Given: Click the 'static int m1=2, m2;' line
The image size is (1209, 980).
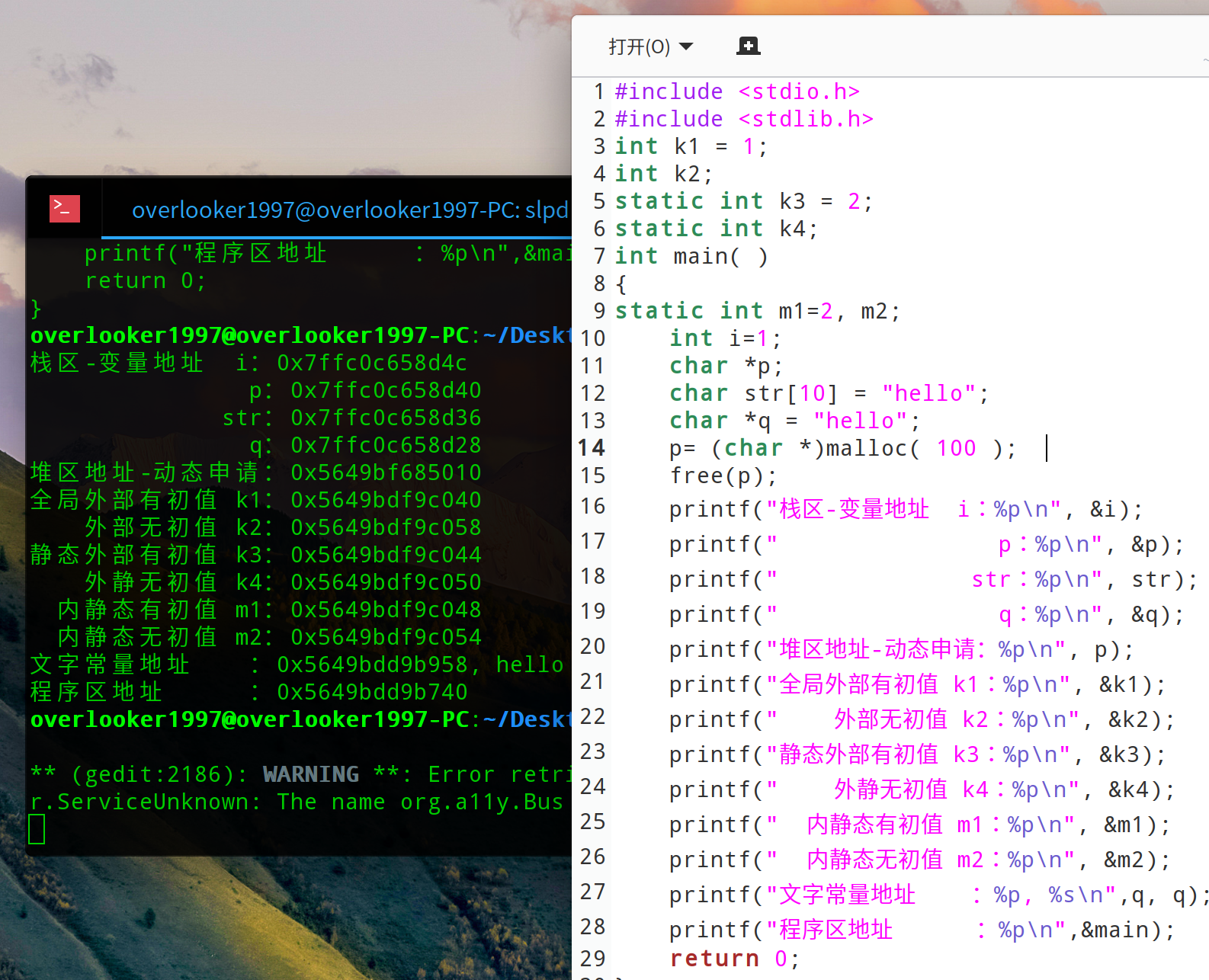Looking at the screenshot, I should tap(758, 311).
